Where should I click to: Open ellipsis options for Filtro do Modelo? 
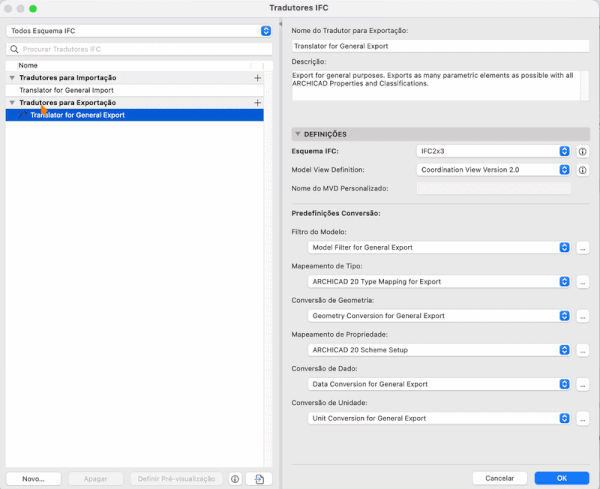coord(582,248)
